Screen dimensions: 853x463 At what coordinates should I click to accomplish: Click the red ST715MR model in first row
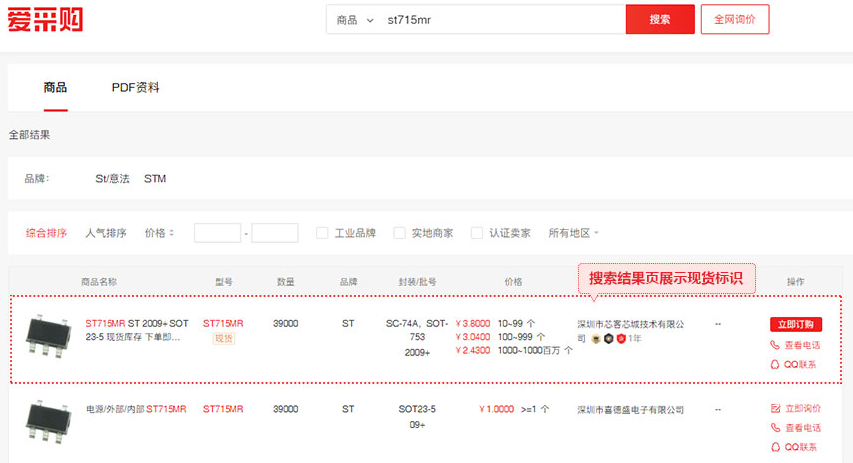(x=223, y=323)
